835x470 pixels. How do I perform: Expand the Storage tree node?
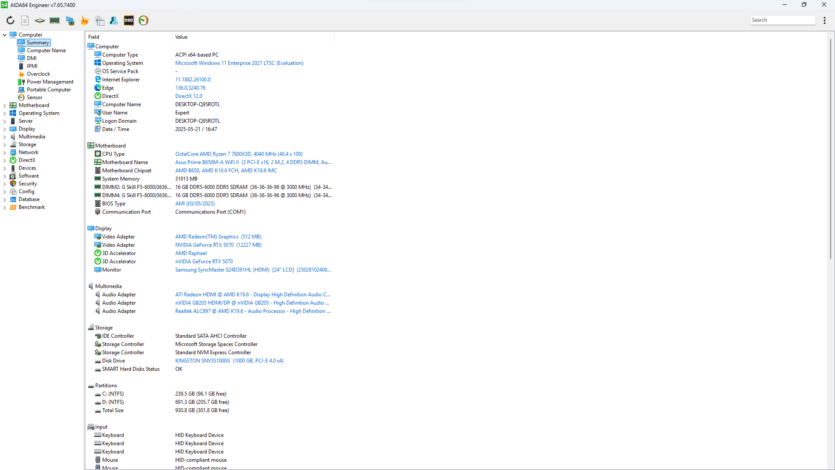(x=5, y=145)
